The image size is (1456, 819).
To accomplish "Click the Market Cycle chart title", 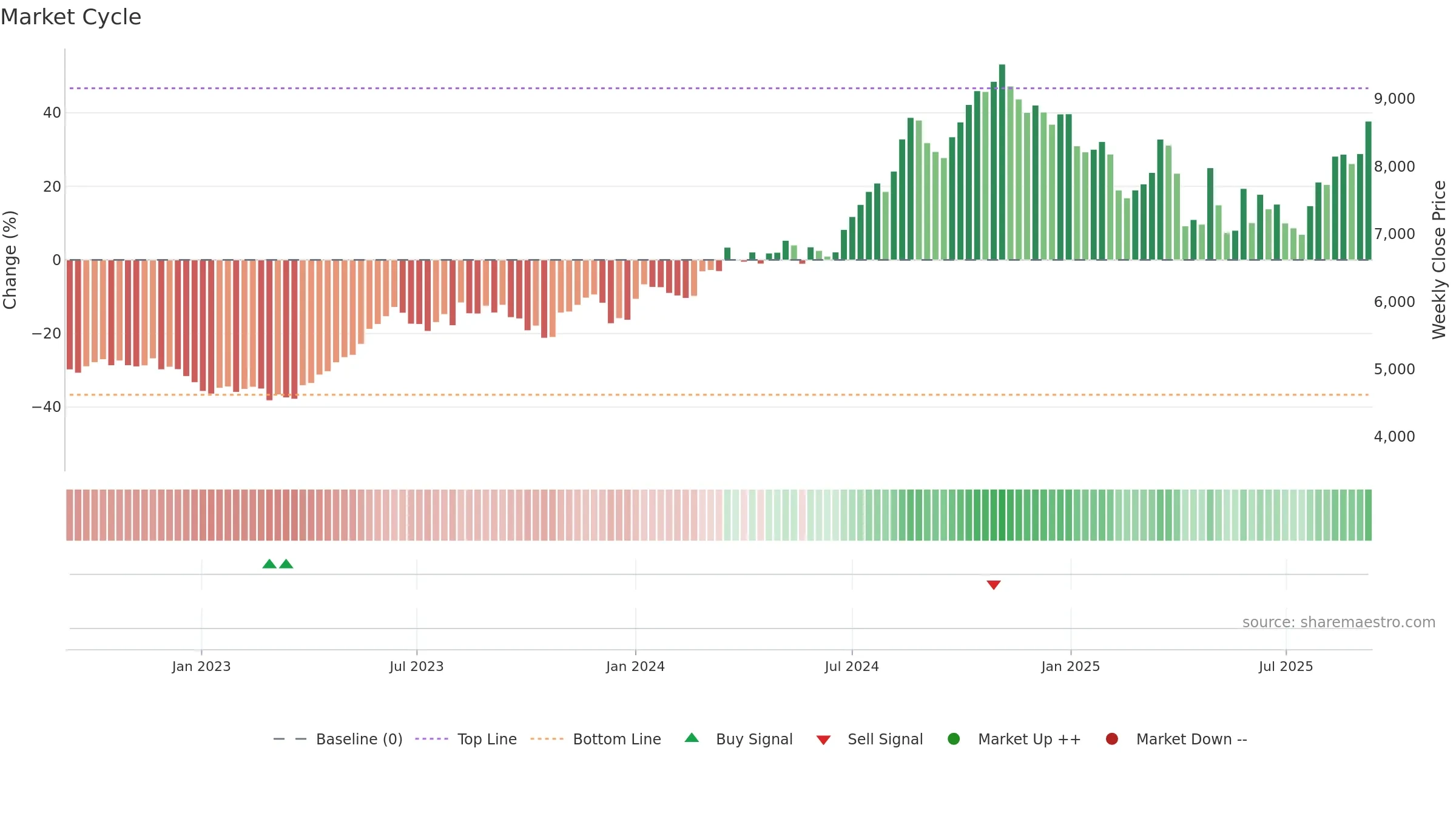I will tap(71, 17).
